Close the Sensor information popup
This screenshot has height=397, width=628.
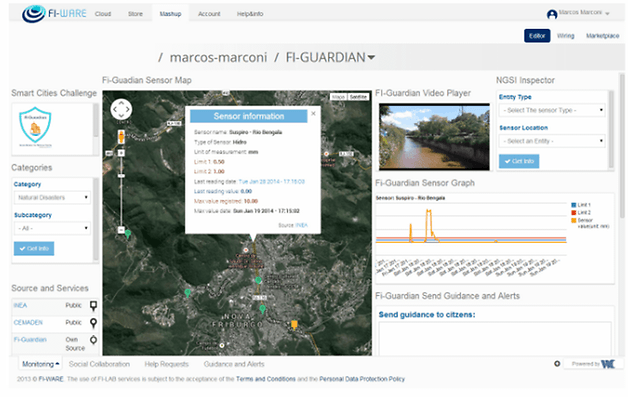coord(314,114)
